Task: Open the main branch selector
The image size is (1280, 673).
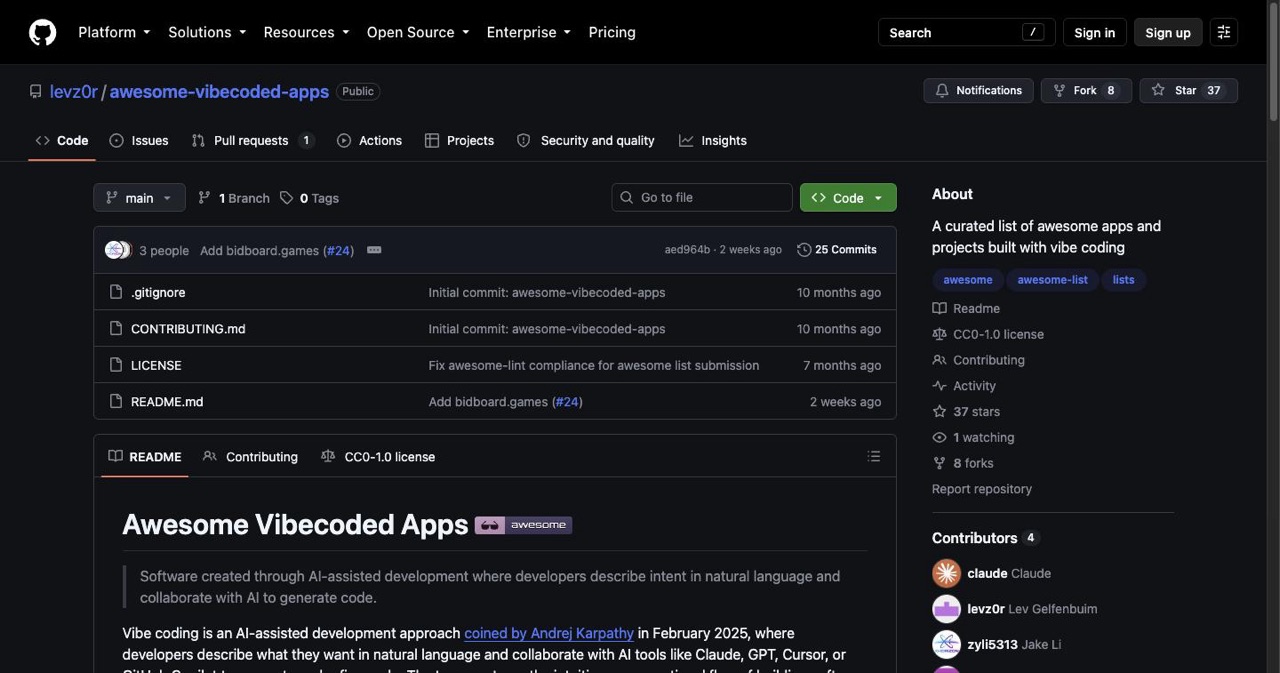Action: pyautogui.click(x=139, y=198)
